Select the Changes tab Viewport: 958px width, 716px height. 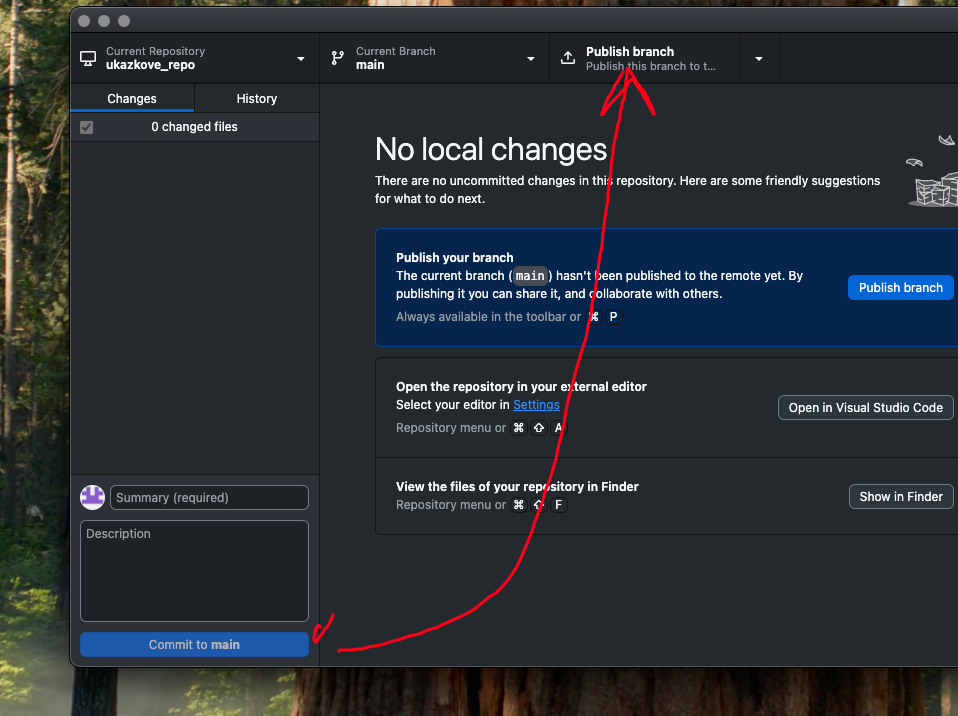click(x=131, y=98)
